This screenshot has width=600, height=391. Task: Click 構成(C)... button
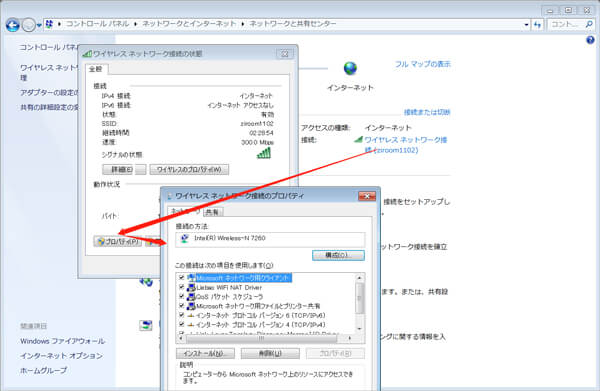(x=338, y=255)
